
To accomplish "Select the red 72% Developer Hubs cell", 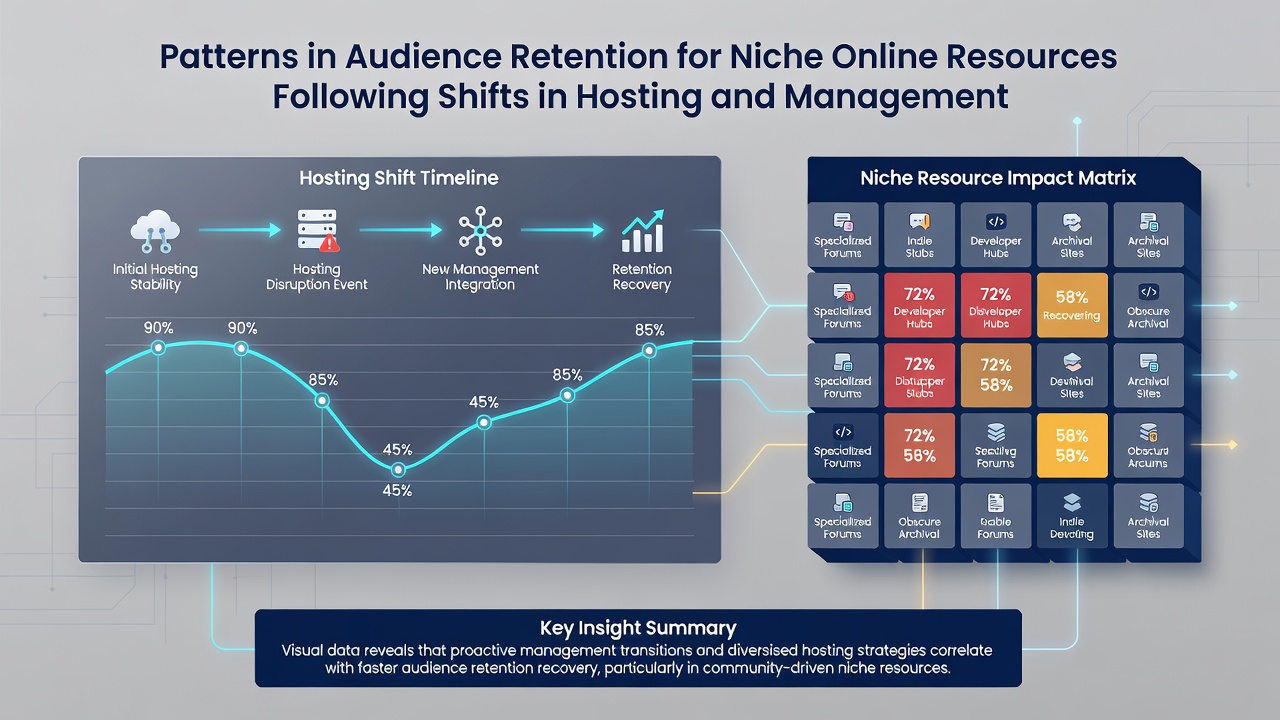I will 919,304.
